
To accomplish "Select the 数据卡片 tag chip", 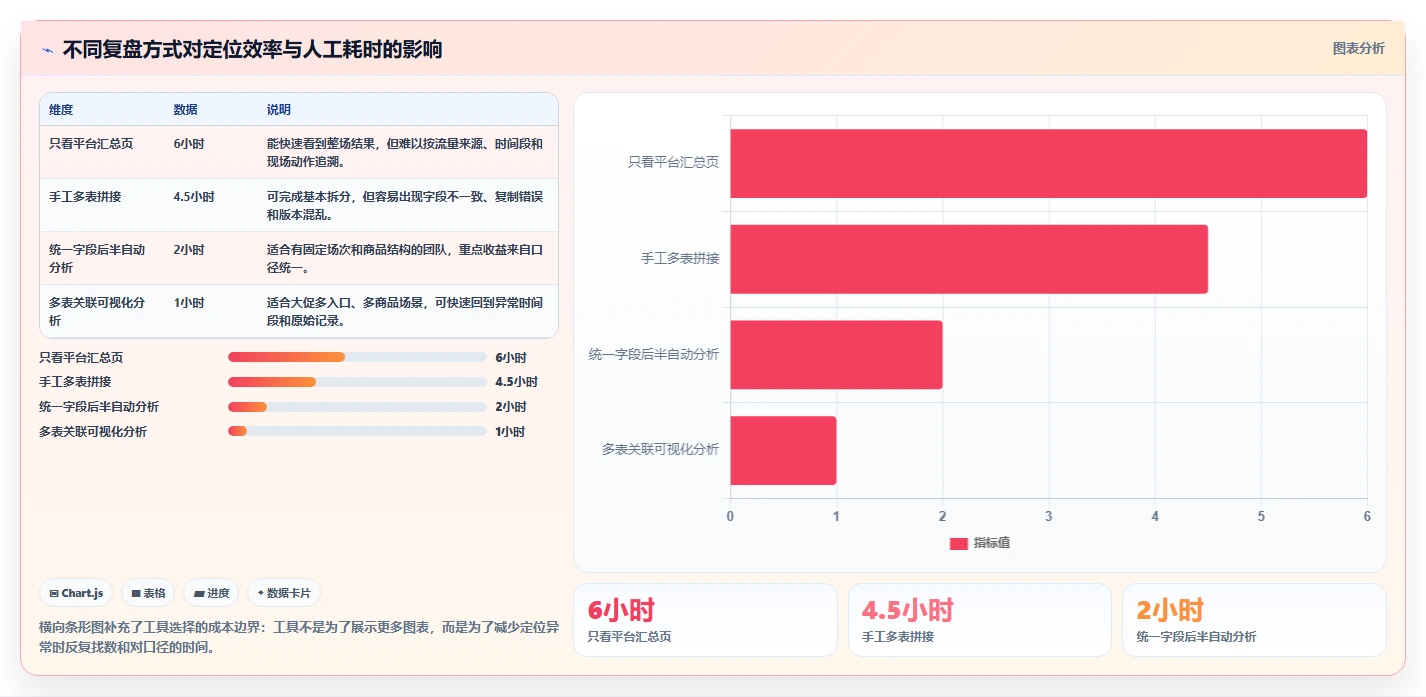I will tap(284, 593).
